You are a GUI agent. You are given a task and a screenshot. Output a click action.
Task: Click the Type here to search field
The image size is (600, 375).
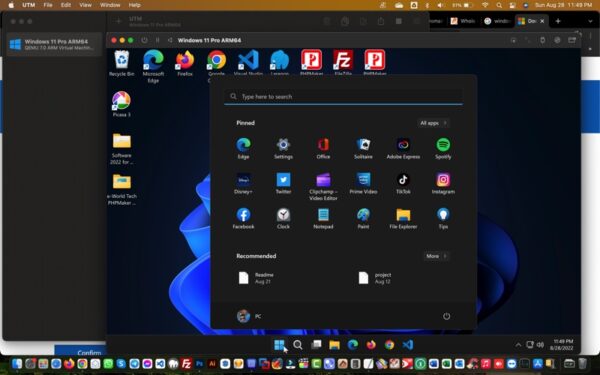(343, 96)
